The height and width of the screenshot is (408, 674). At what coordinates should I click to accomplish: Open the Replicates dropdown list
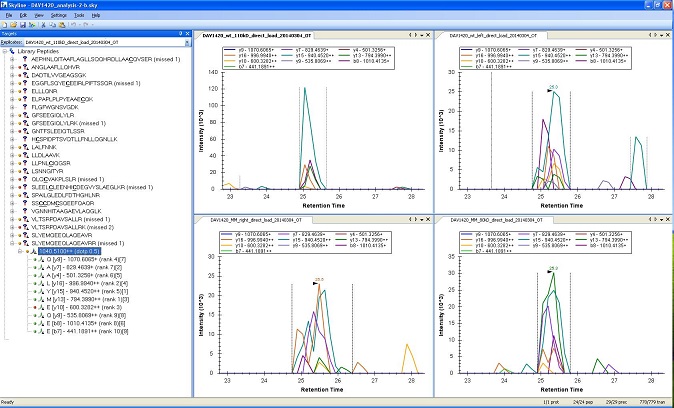[x=185, y=44]
